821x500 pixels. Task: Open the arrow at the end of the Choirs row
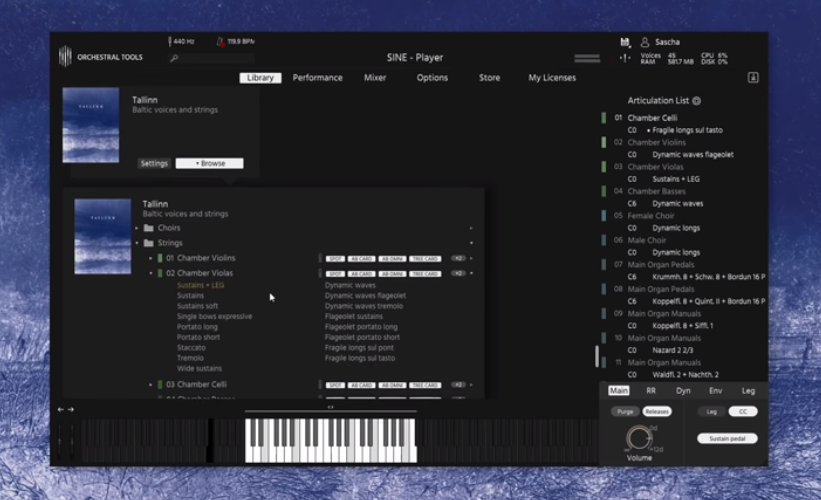coord(471,228)
